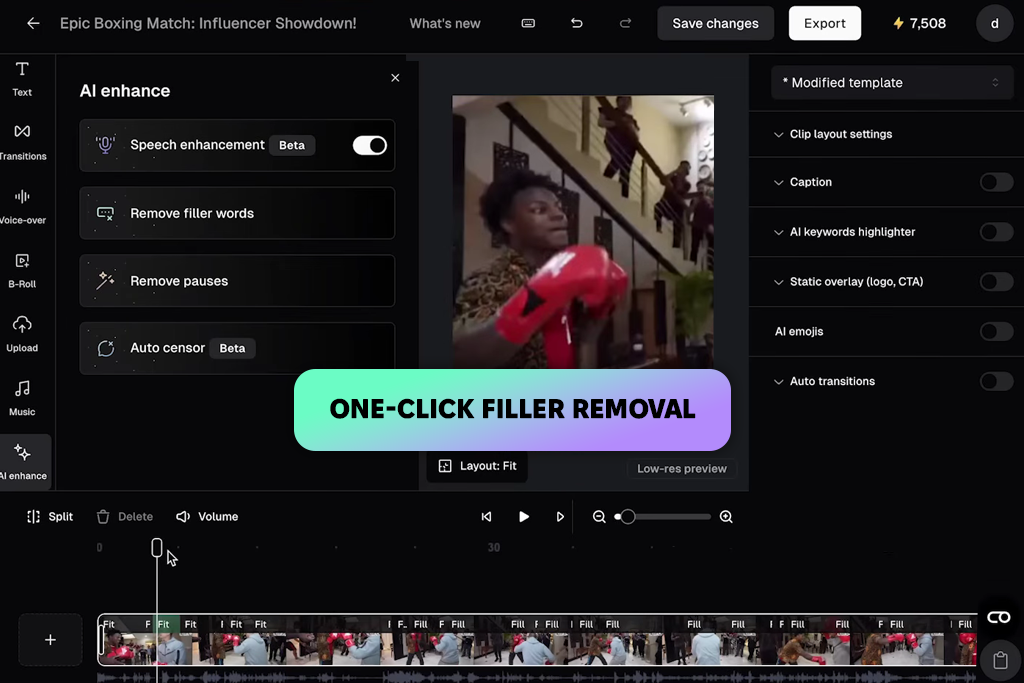Expand the Caption section chevron
1024x683 pixels.
pos(778,183)
